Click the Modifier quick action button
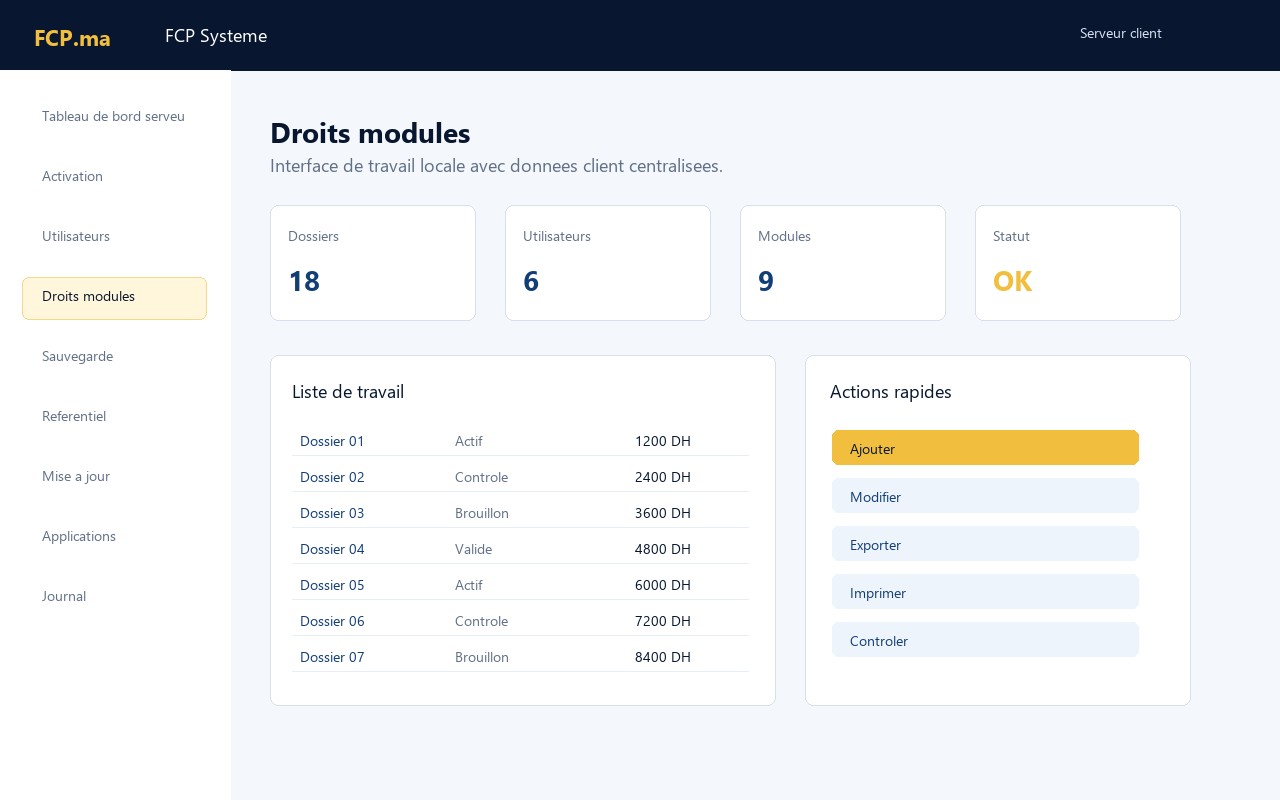Viewport: 1280px width, 800px height. (x=985, y=496)
